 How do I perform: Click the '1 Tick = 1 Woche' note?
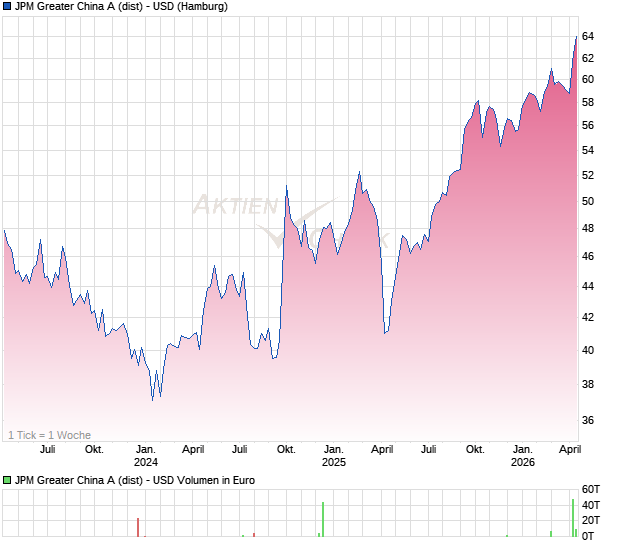click(49, 435)
